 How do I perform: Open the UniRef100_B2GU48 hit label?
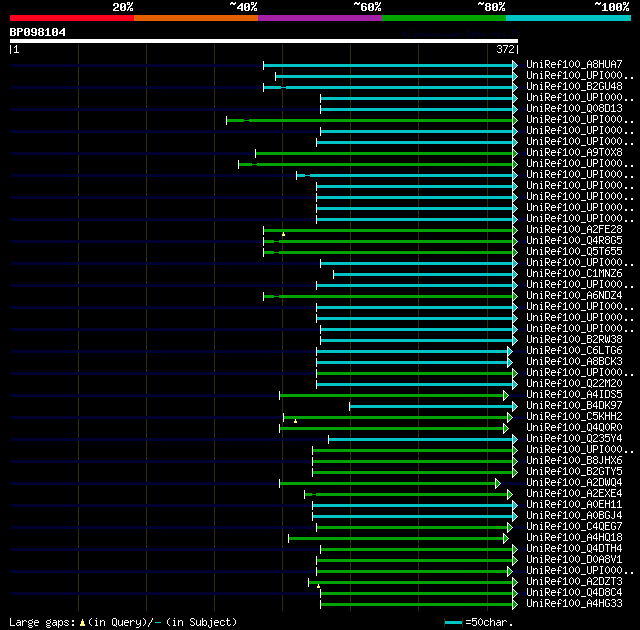(574, 87)
